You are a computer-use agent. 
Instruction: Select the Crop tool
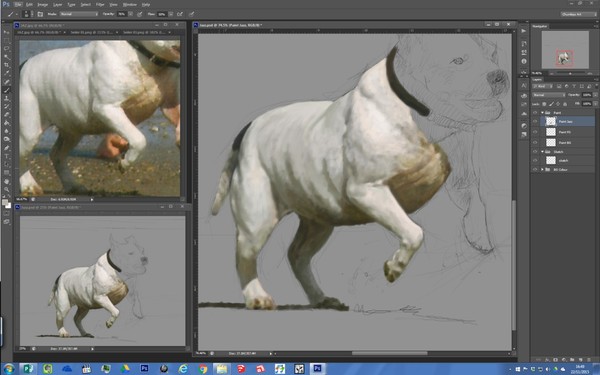[7, 65]
